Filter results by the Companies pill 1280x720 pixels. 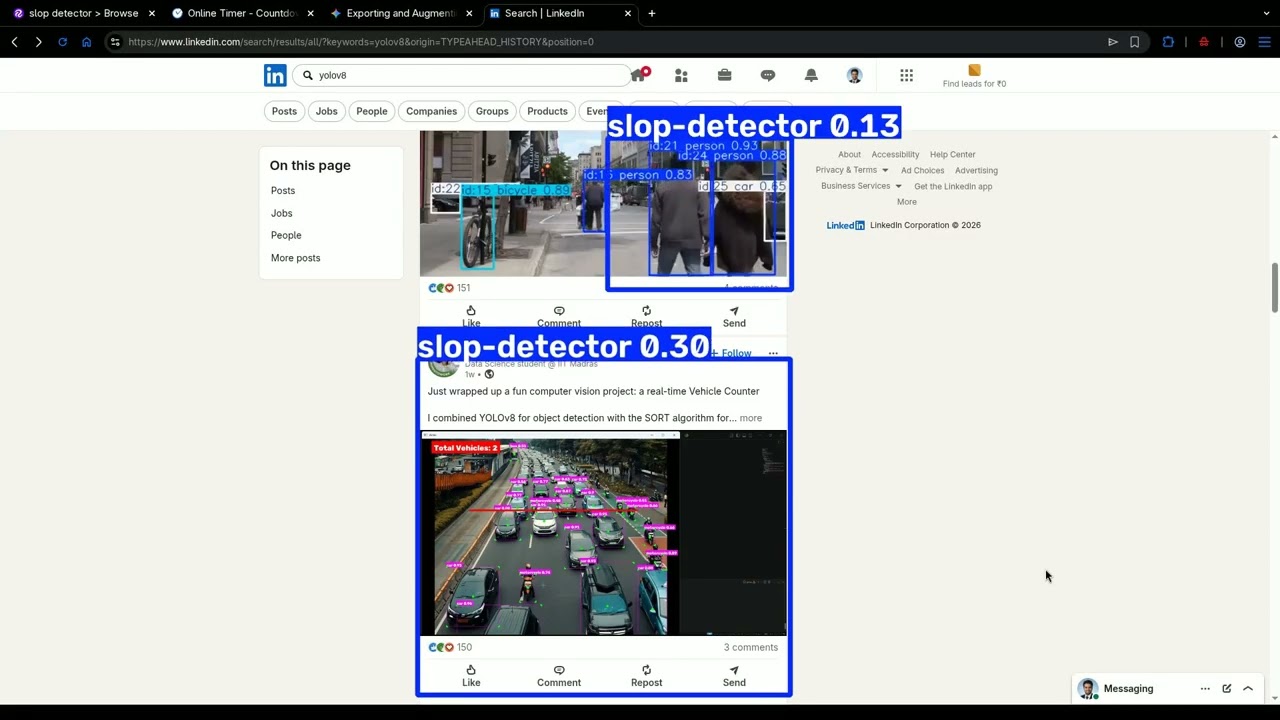pyautogui.click(x=432, y=111)
